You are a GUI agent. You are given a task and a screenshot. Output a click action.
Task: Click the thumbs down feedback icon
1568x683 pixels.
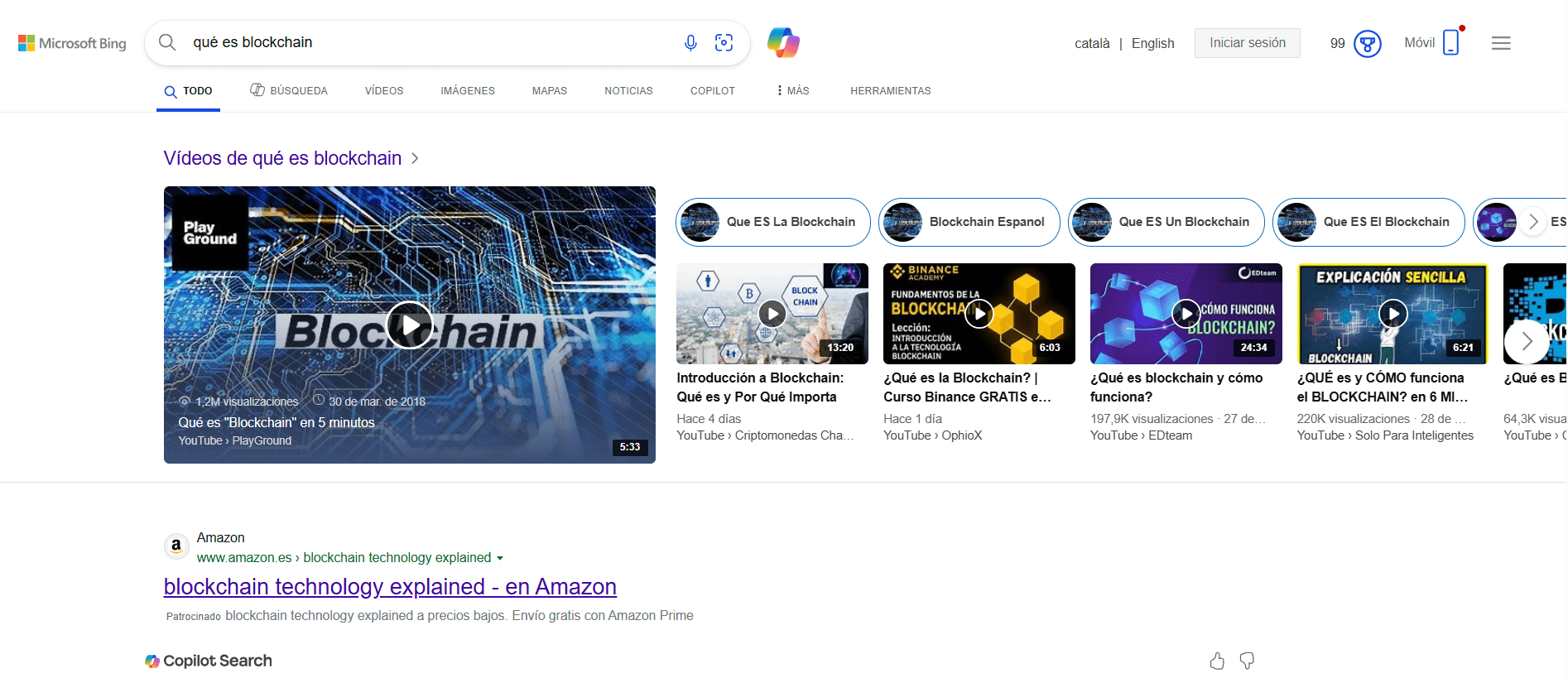pos(1247,661)
